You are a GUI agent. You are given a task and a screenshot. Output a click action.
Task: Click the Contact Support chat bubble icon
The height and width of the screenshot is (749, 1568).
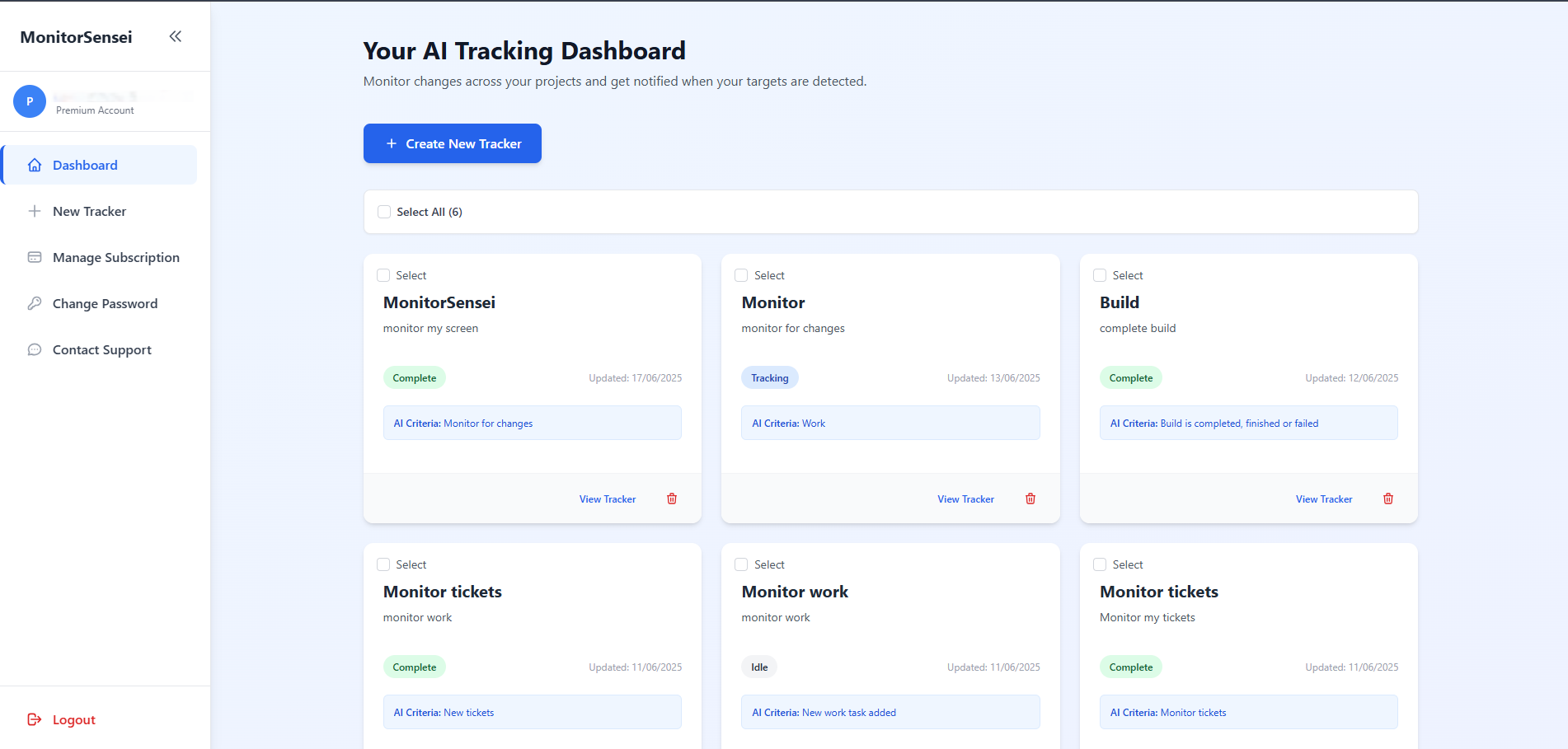click(x=35, y=349)
